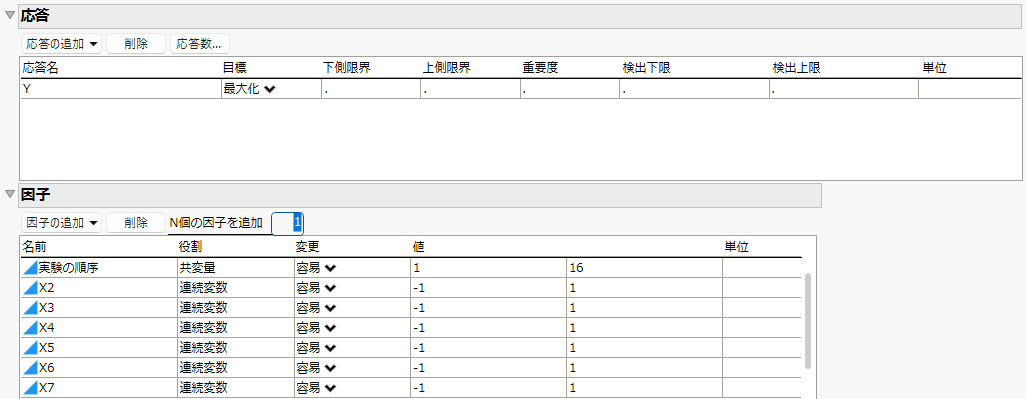Click the continuous factor icon for X5
The image size is (1026, 399).
tap(30, 348)
